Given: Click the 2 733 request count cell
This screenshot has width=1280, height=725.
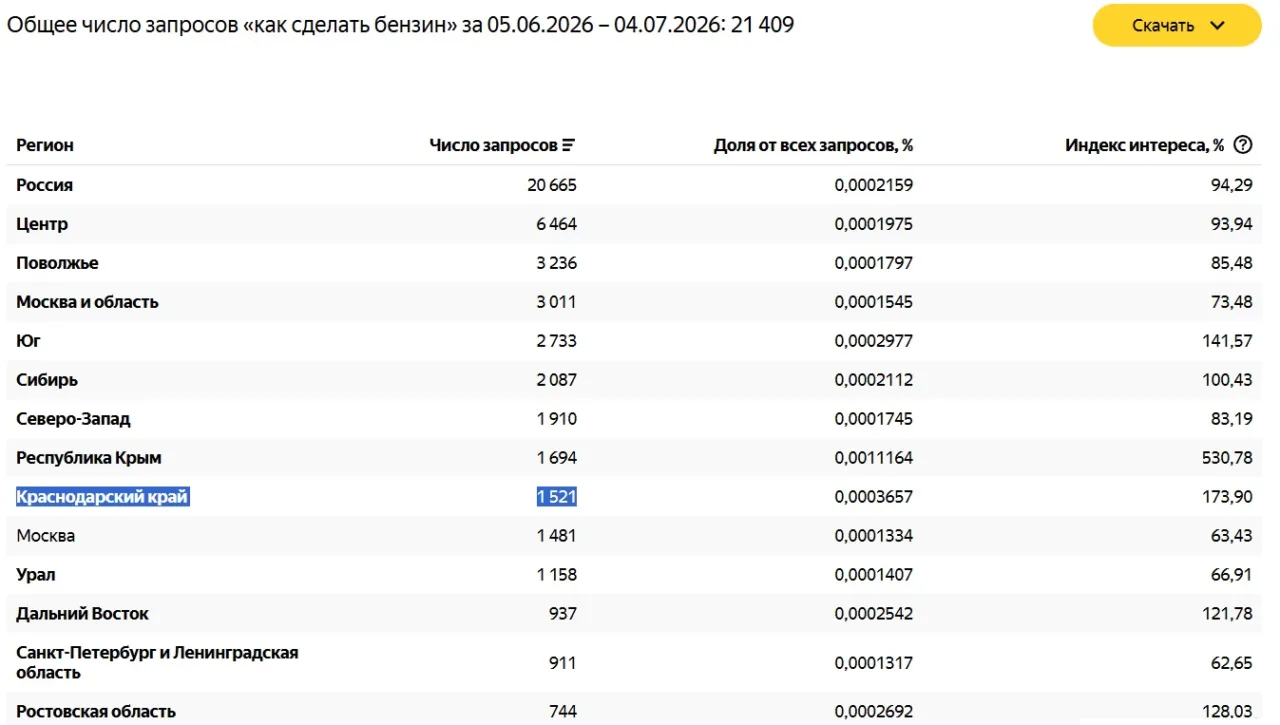Looking at the screenshot, I should [x=556, y=341].
